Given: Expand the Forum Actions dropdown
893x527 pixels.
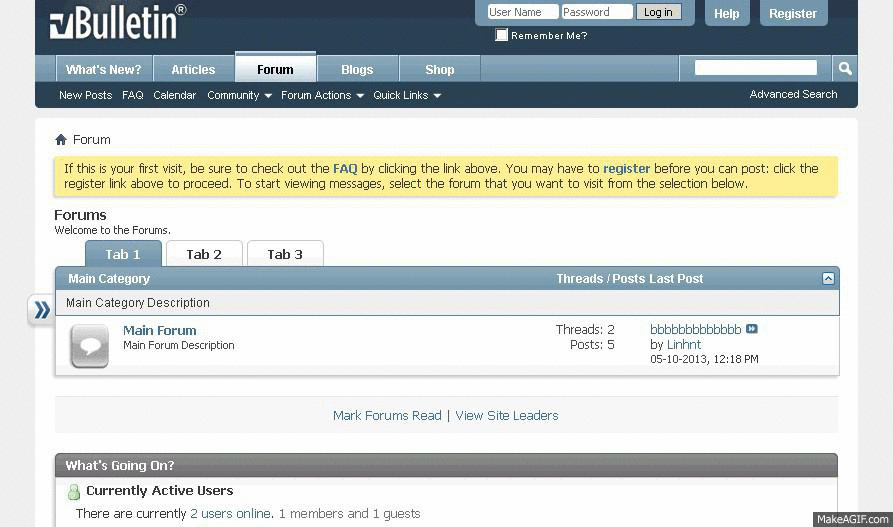Looking at the screenshot, I should tap(322, 95).
